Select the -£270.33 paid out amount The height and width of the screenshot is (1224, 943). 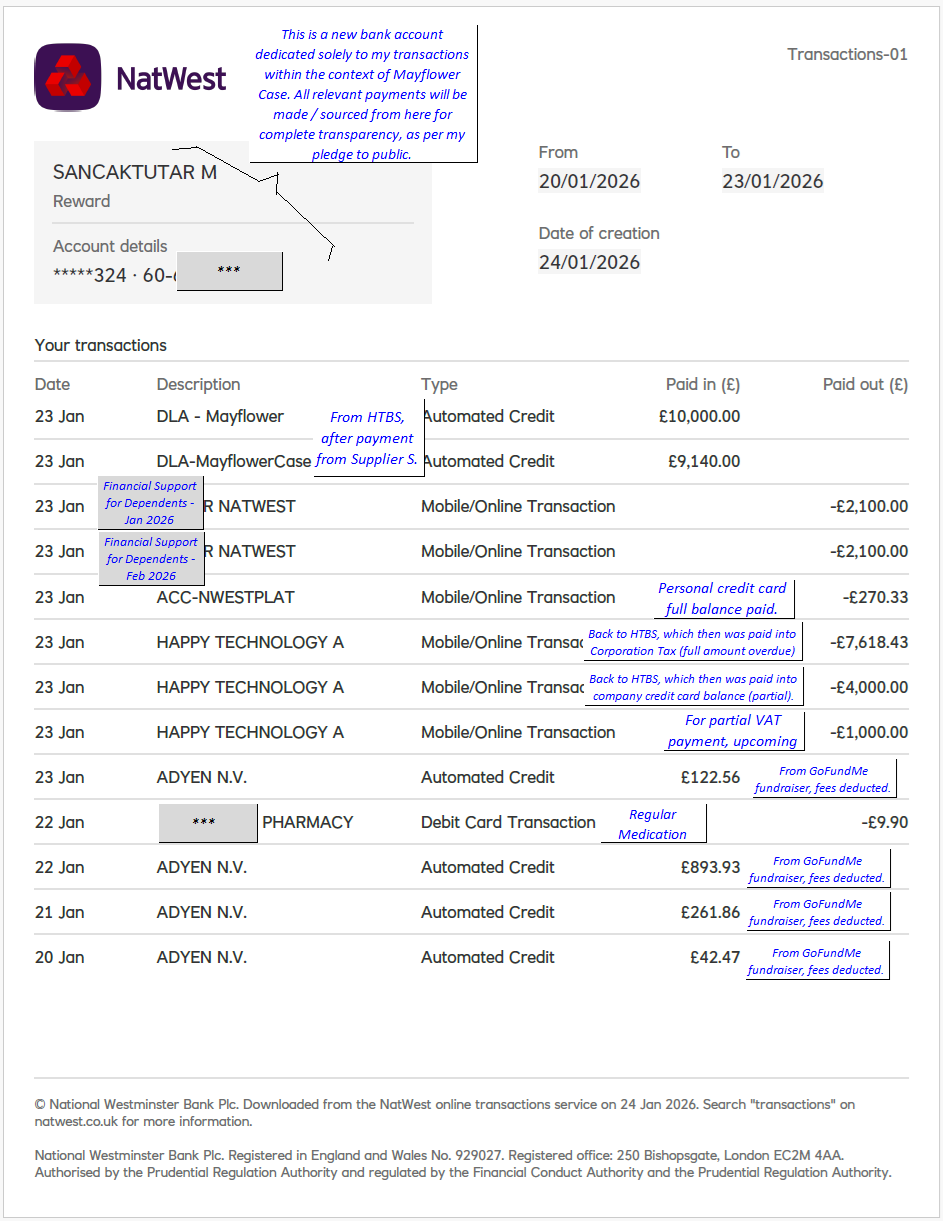875,597
